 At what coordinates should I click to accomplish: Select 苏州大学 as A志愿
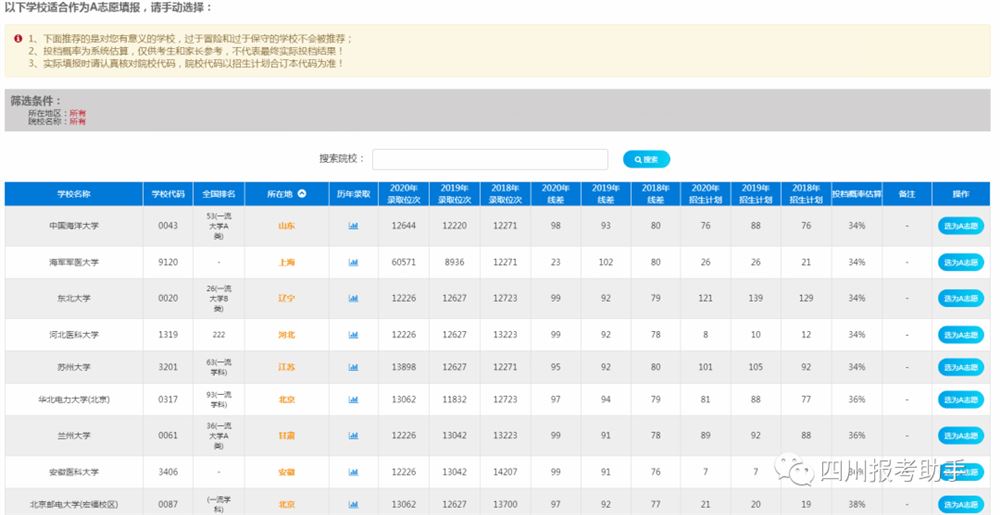[x=960, y=367]
